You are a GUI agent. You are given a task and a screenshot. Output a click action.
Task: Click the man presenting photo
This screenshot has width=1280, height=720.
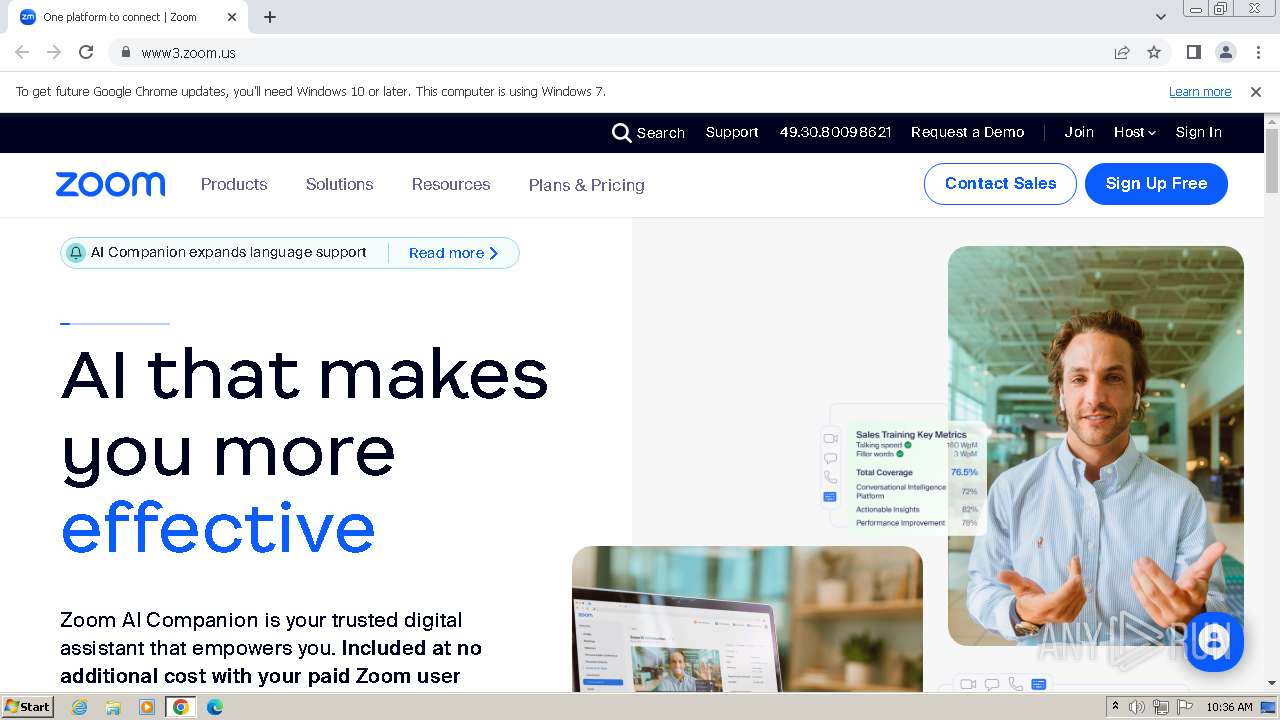(1096, 445)
